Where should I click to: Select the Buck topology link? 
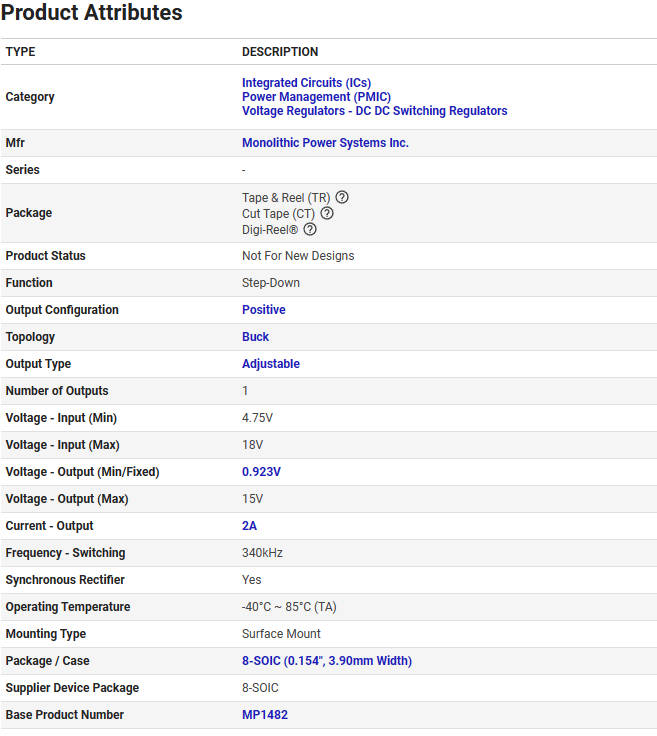tap(255, 337)
